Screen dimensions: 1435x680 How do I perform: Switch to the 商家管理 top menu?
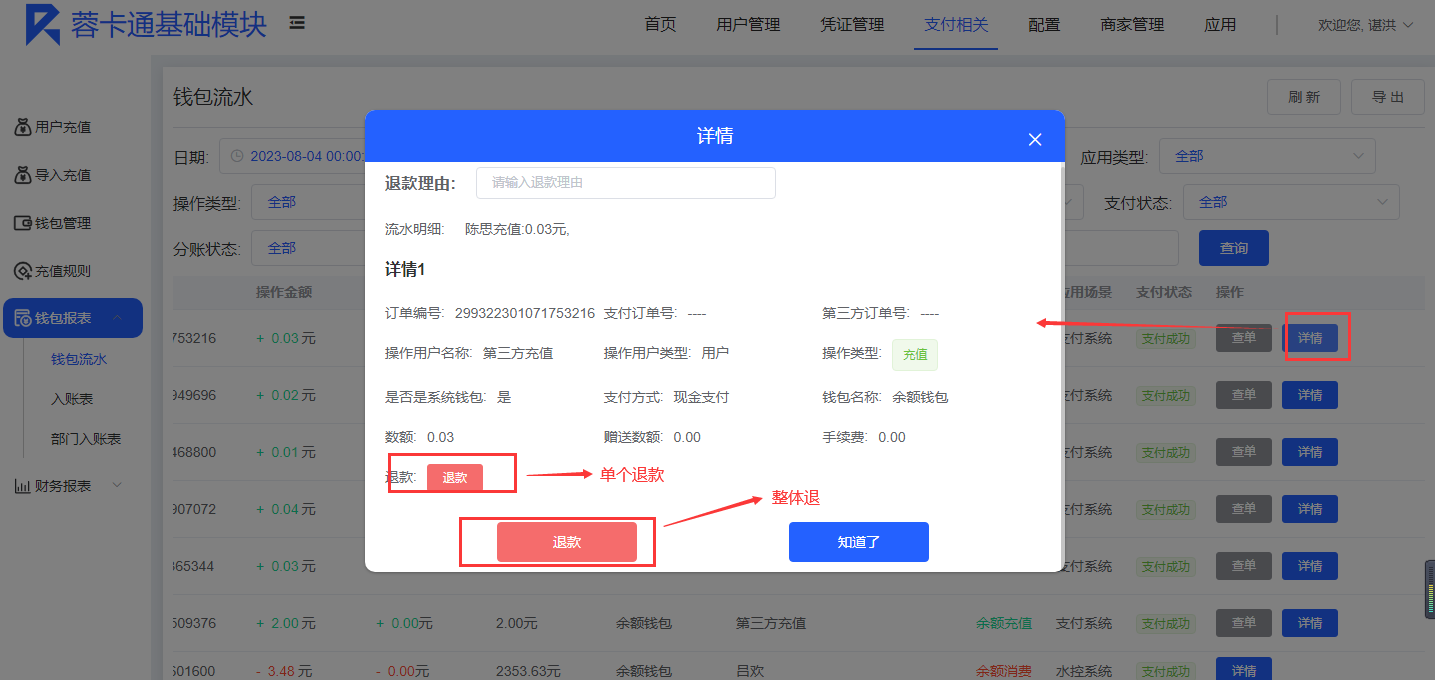coord(1132,25)
